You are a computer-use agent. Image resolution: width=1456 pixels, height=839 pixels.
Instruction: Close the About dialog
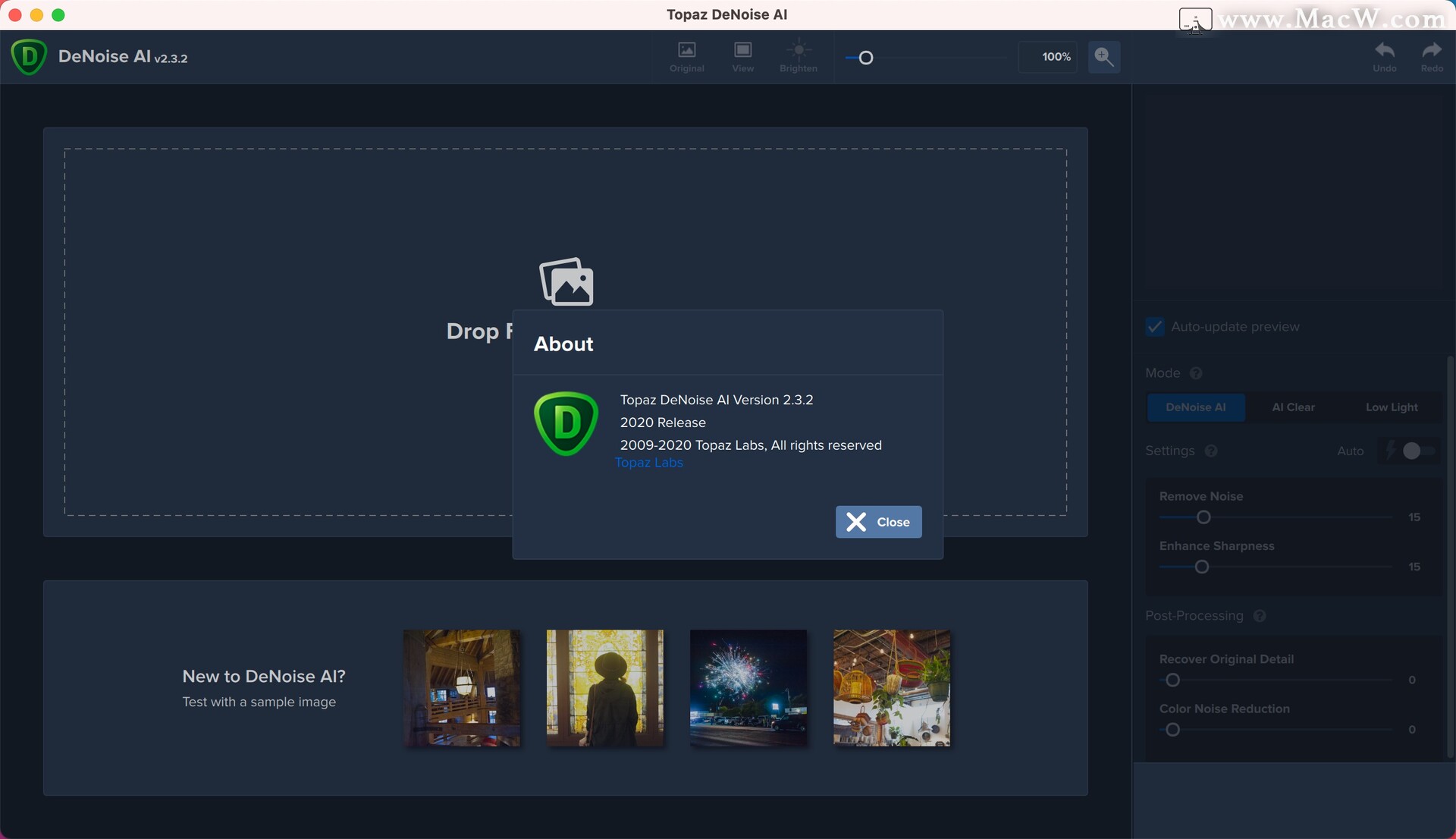pyautogui.click(x=878, y=522)
